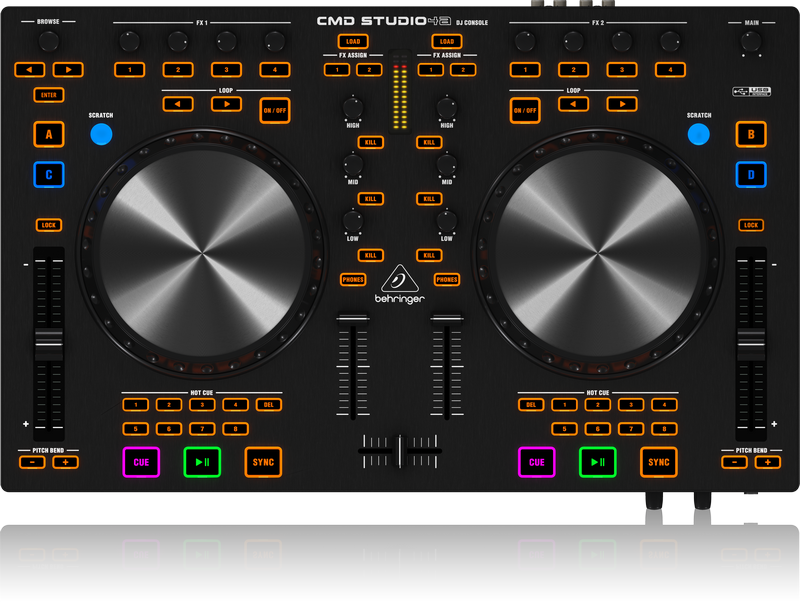Click the left browse back arrow button

point(30,69)
